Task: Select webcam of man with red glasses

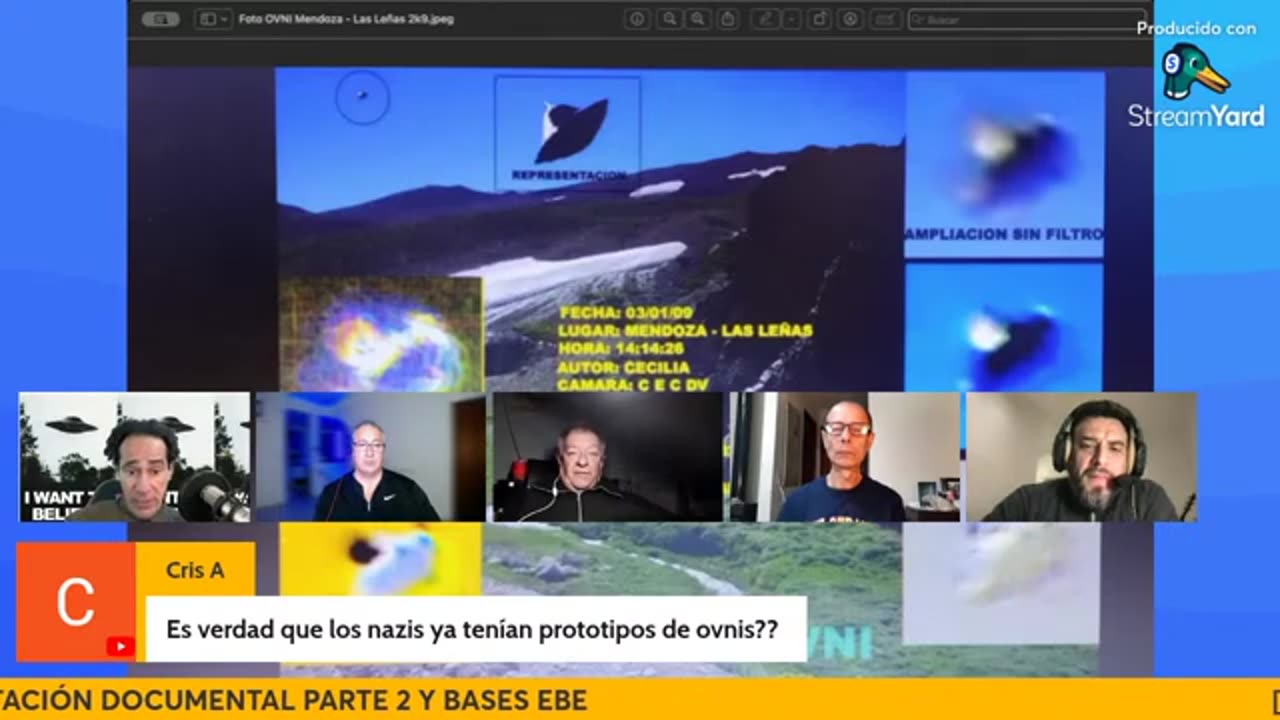Action: pos(844,457)
